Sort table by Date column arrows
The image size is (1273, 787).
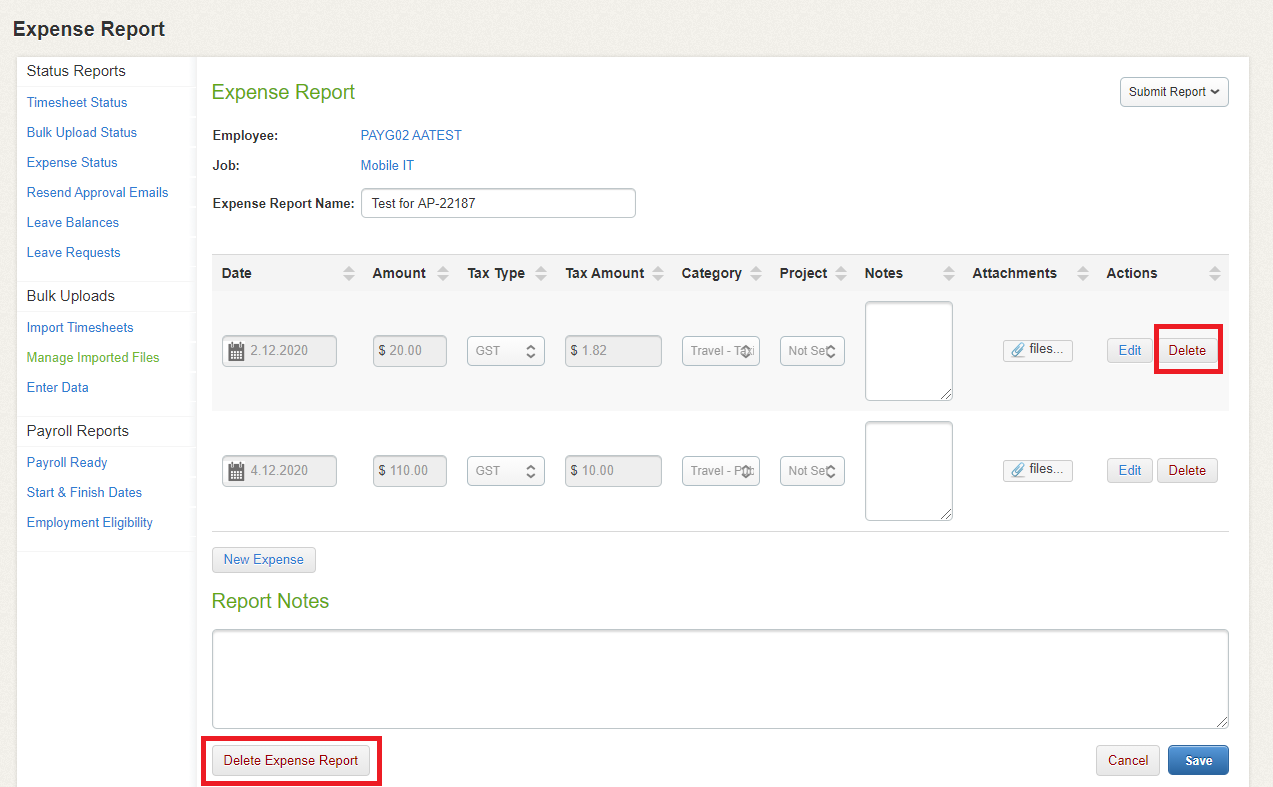348,274
